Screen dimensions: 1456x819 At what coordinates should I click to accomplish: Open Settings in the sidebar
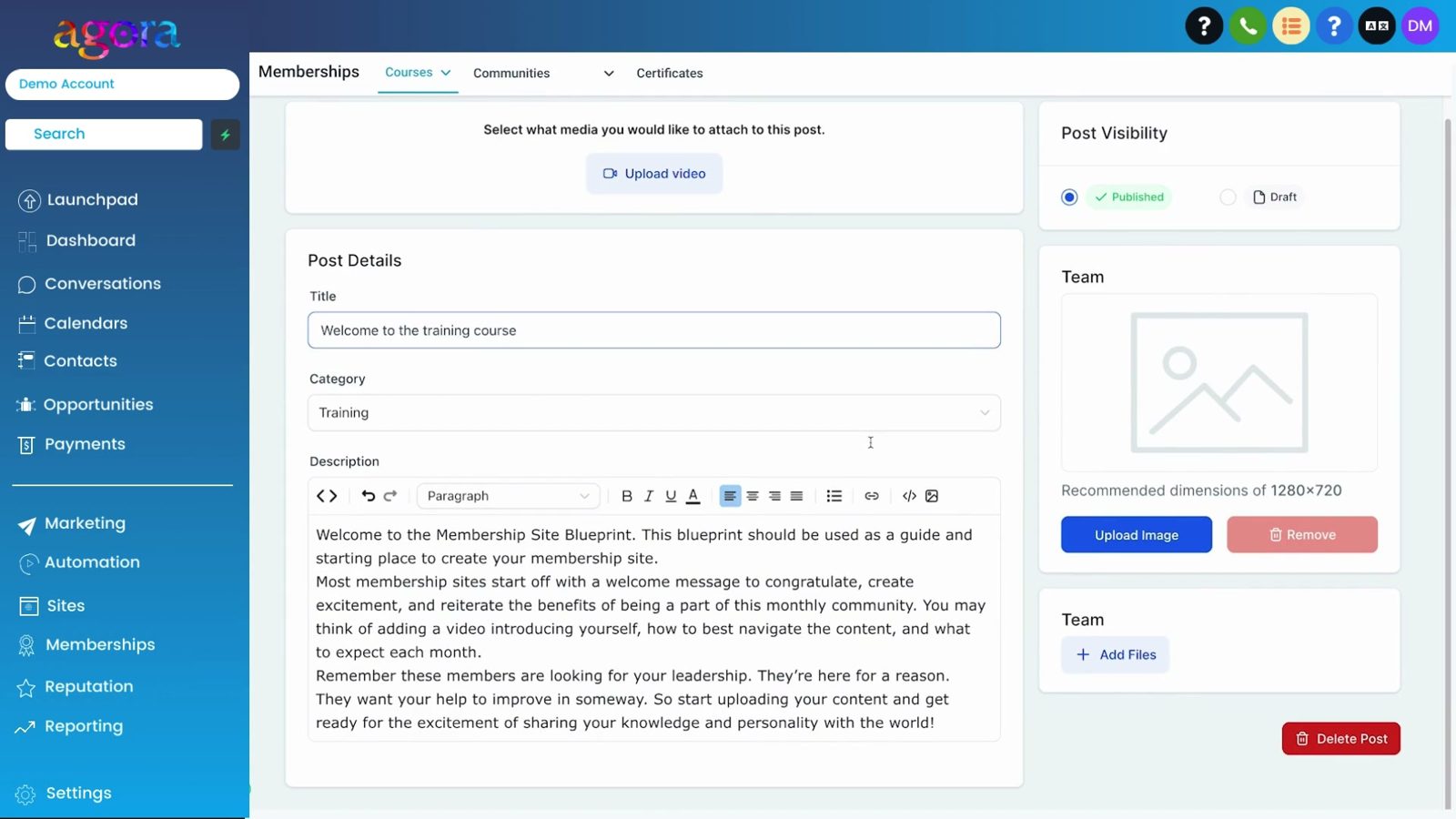[64, 794]
